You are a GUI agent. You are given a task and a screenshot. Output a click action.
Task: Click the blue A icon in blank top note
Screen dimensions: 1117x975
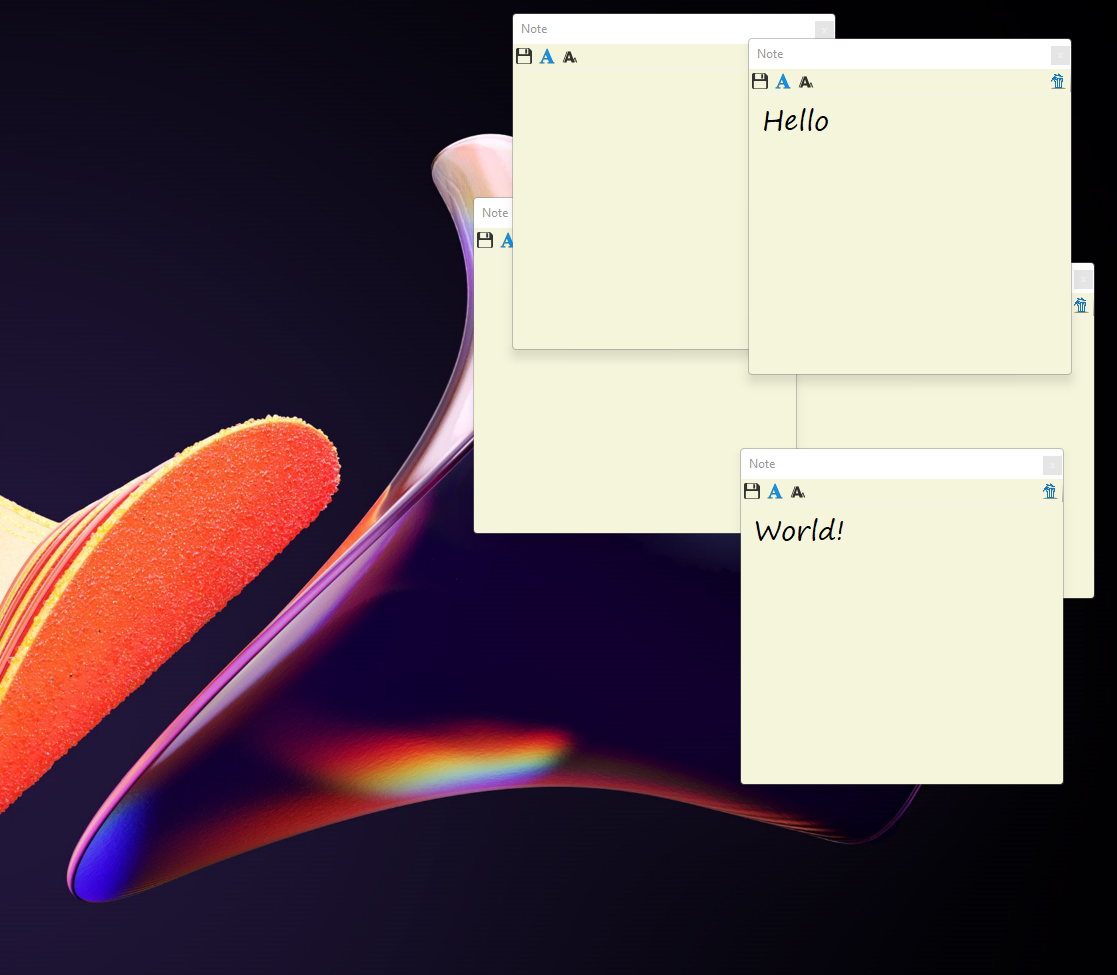pos(547,56)
